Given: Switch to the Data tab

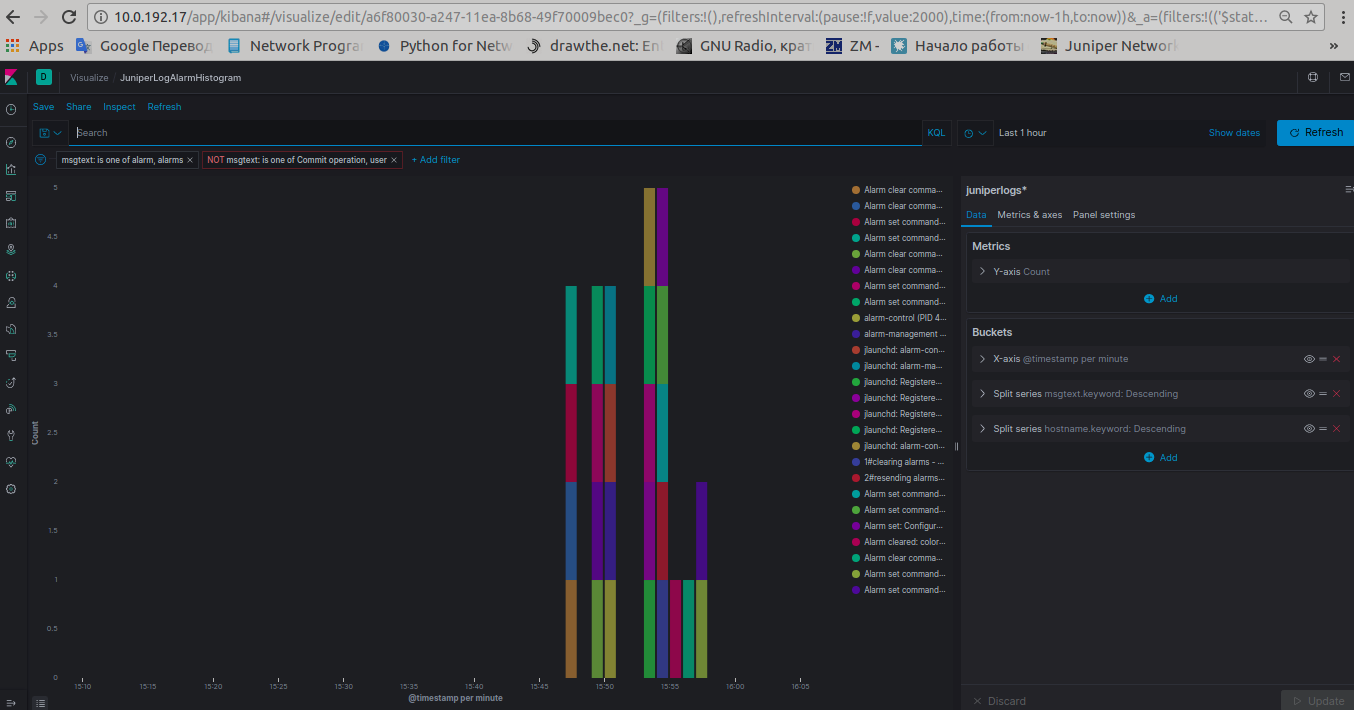Looking at the screenshot, I should coord(976,215).
